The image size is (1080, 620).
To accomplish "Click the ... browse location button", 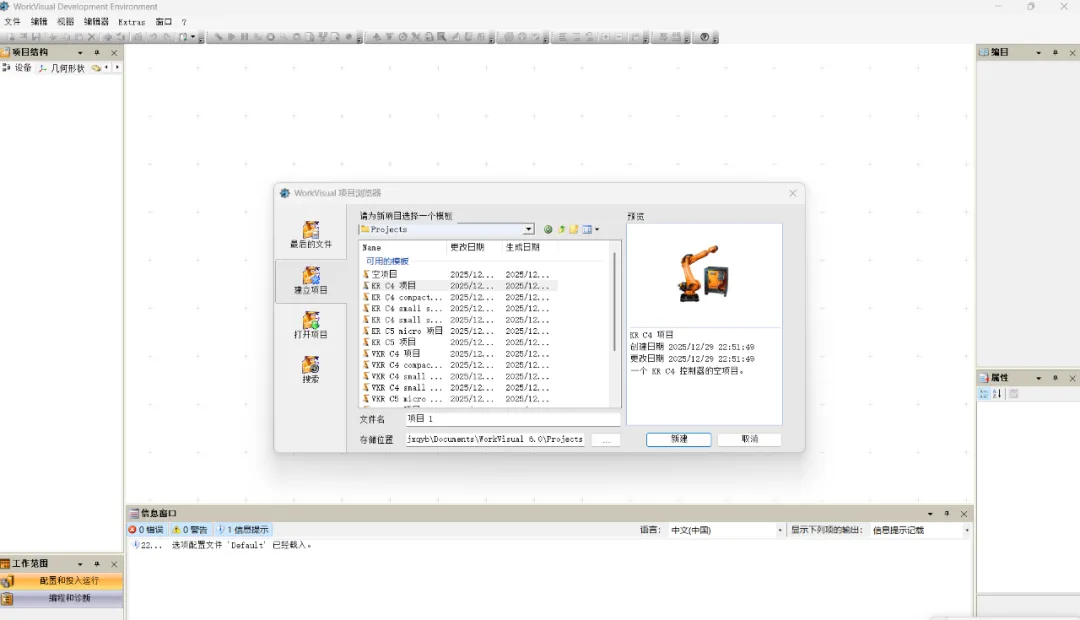I will pos(606,440).
